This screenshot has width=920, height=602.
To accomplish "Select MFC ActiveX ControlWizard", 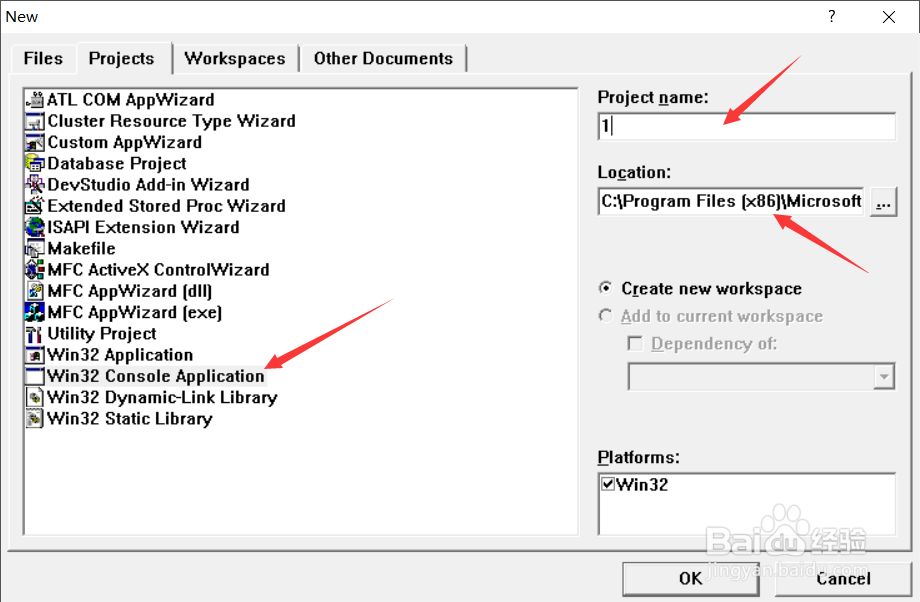I will point(158,269).
